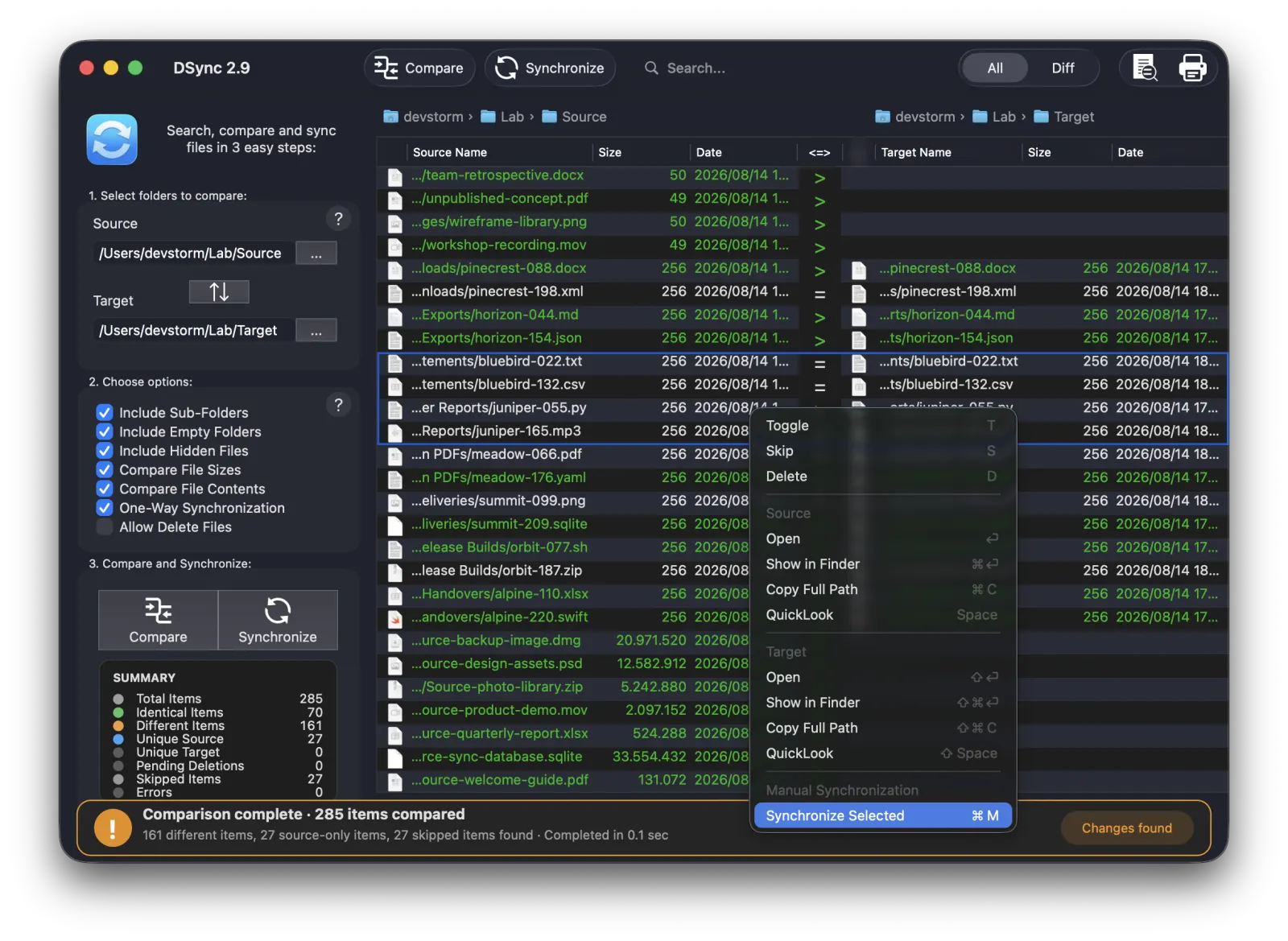Browse for Target folder
1288x941 pixels.
(316, 331)
